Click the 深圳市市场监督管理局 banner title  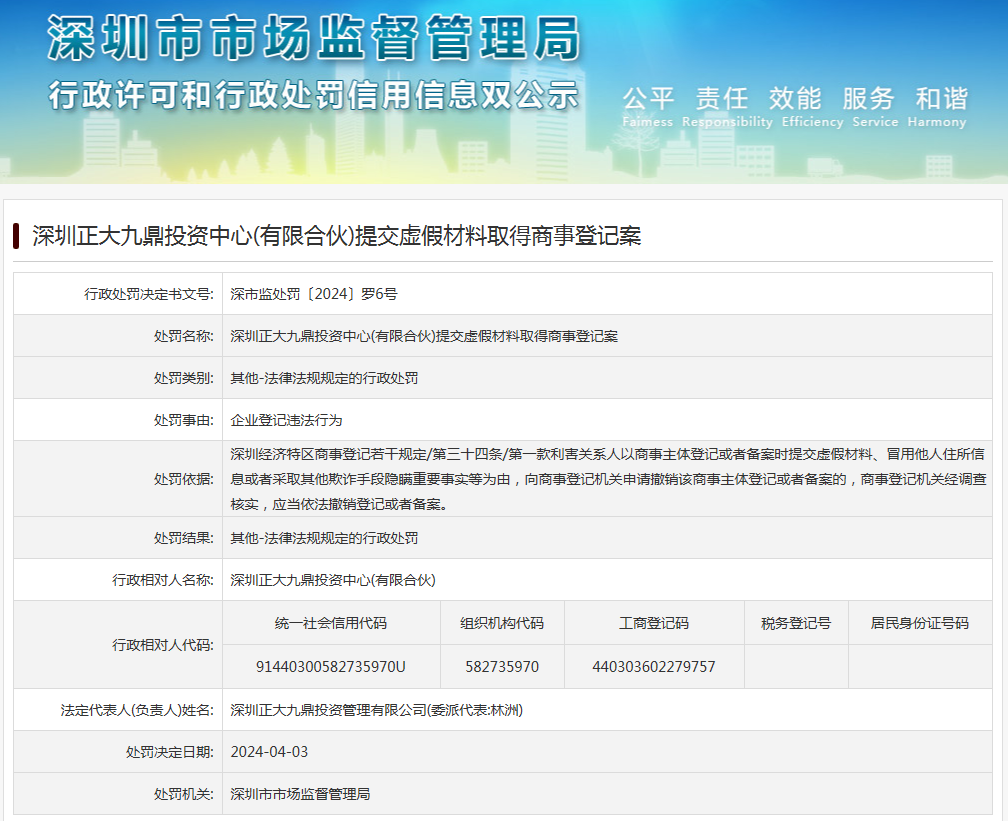[x=313, y=40]
